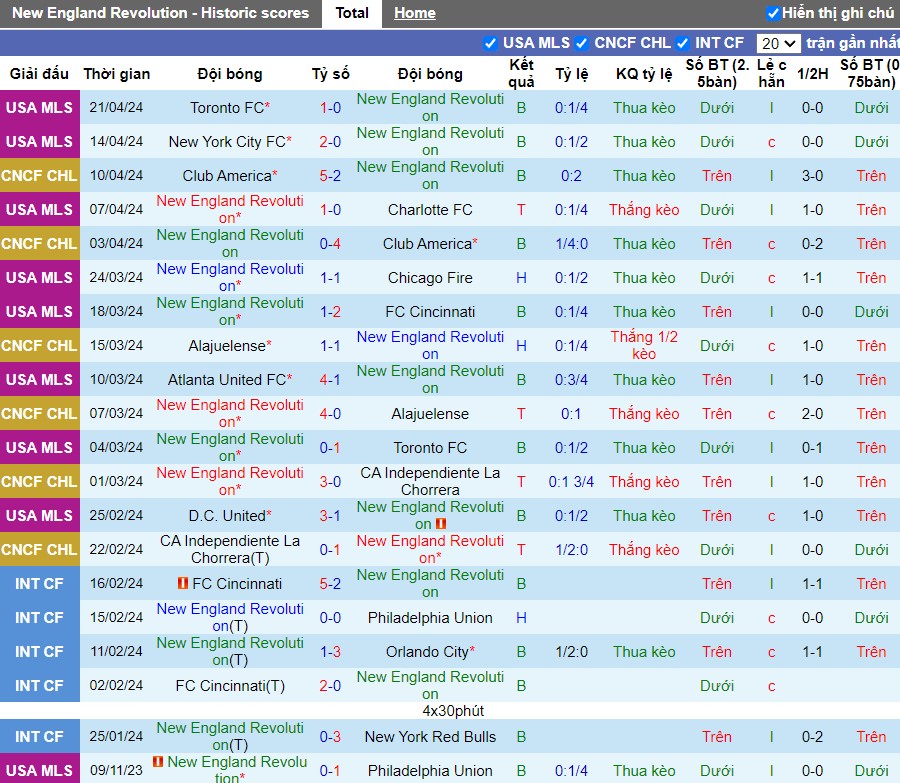
Task: Click half-time score 3-0 cell
Action: tap(812, 176)
